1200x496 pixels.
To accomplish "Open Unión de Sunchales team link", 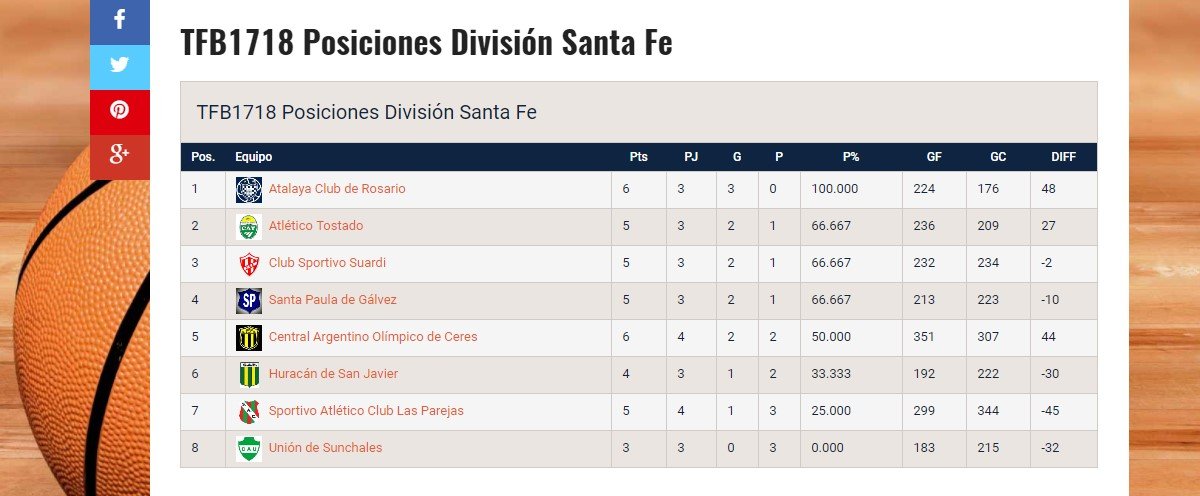I will coord(325,448).
